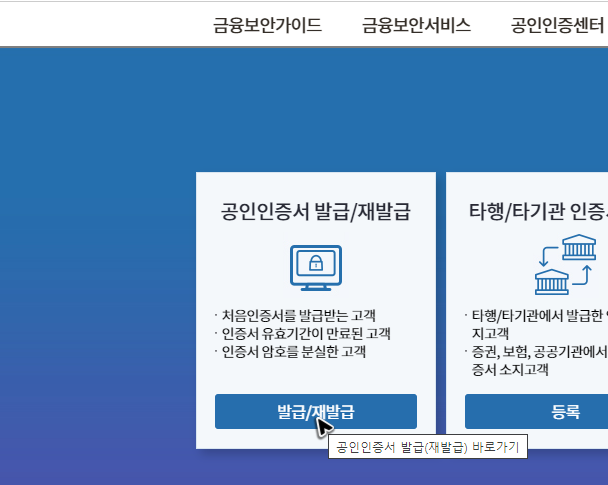Open the 금융보안가이드 menu
This screenshot has width=608, height=485.
tap(268, 25)
